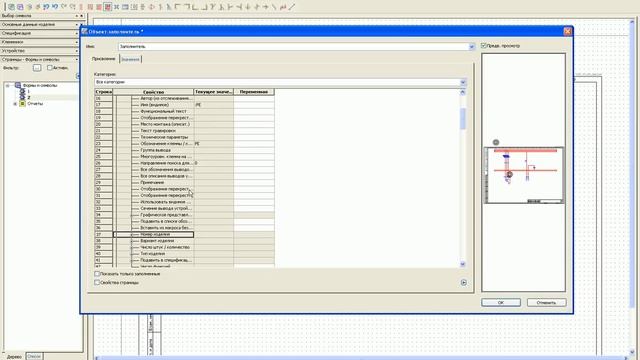This screenshot has height=360, width=640.
Task: Open the filter '...' button
Action: (x=37, y=68)
